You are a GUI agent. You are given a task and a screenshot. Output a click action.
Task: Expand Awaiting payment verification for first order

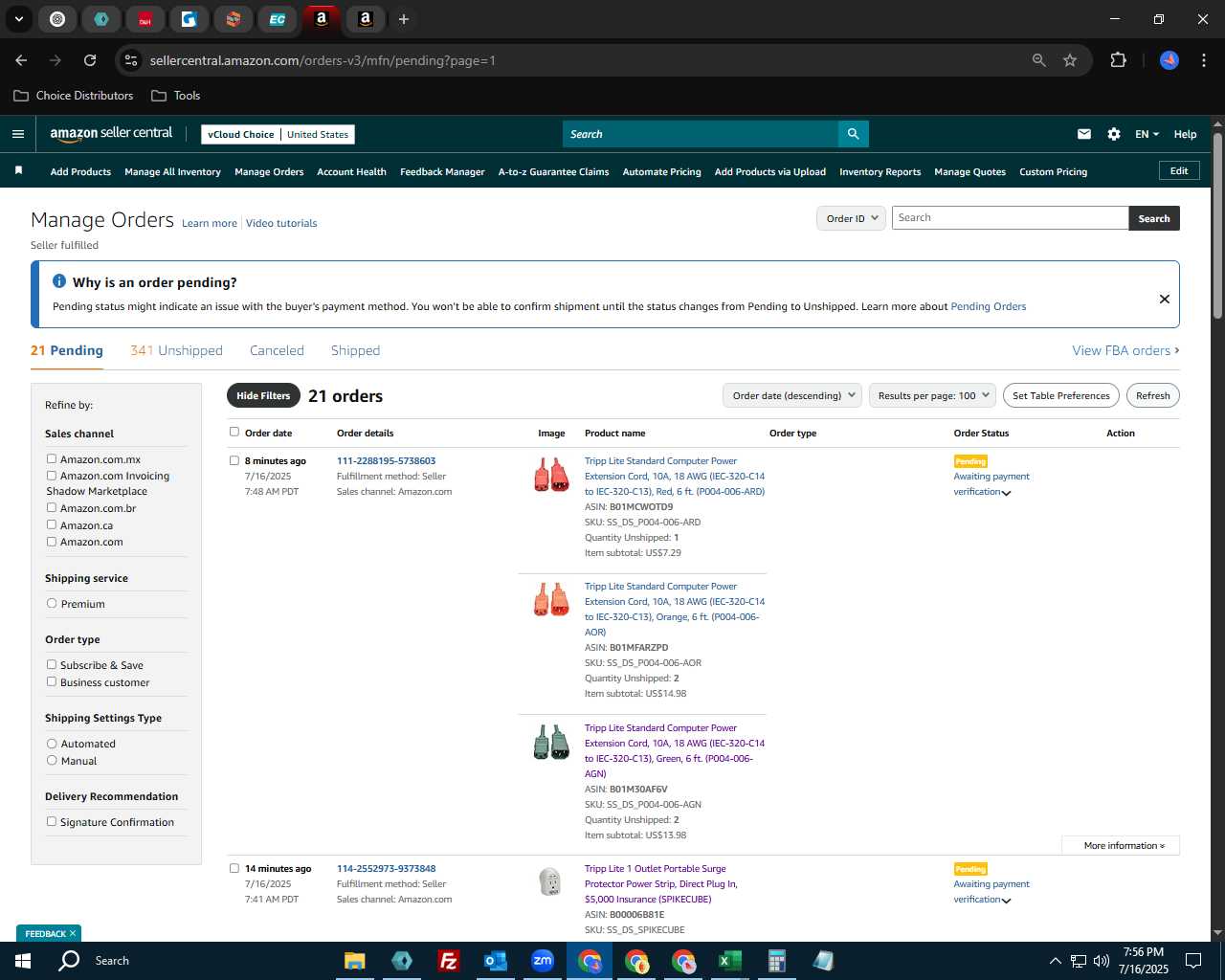1006,493
